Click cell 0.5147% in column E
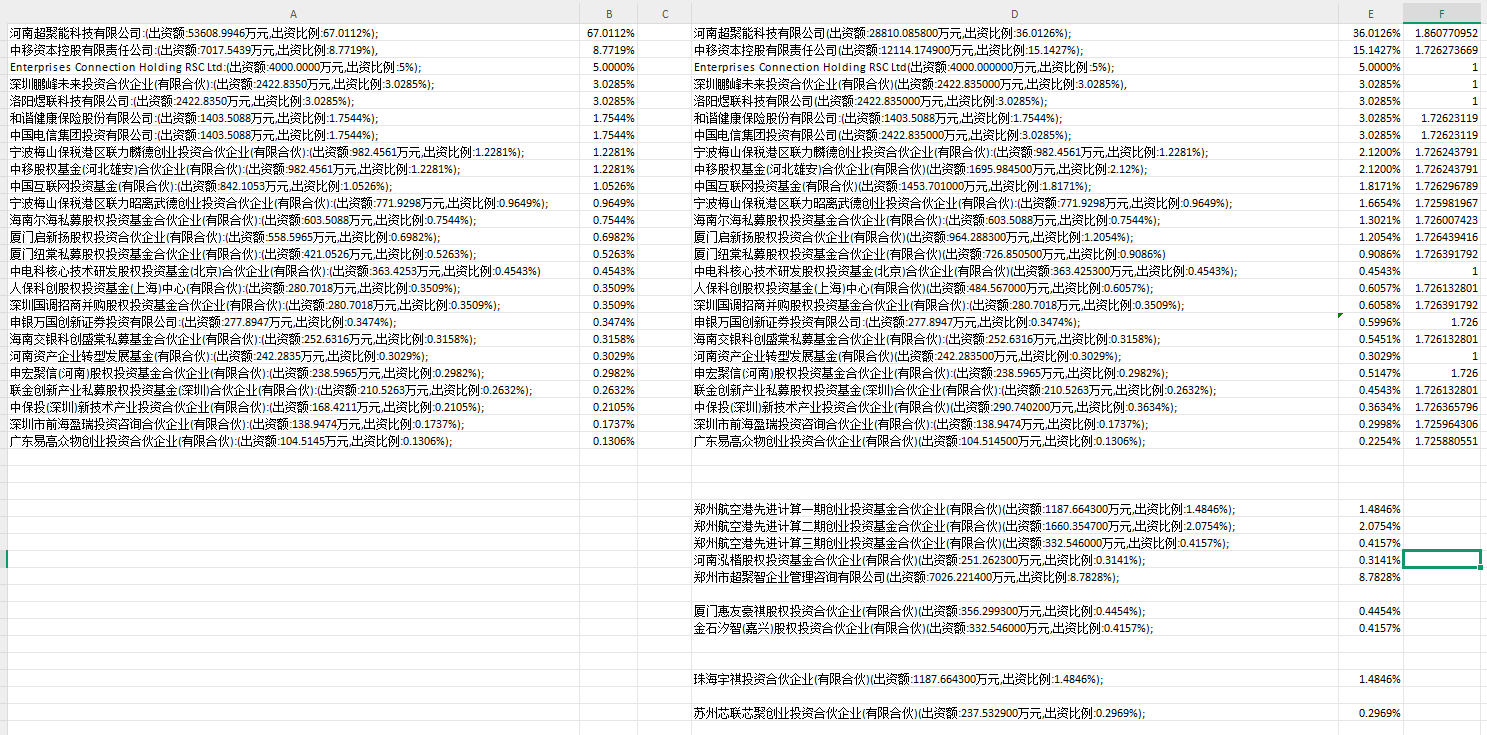This screenshot has width=1487, height=735. pos(1370,373)
